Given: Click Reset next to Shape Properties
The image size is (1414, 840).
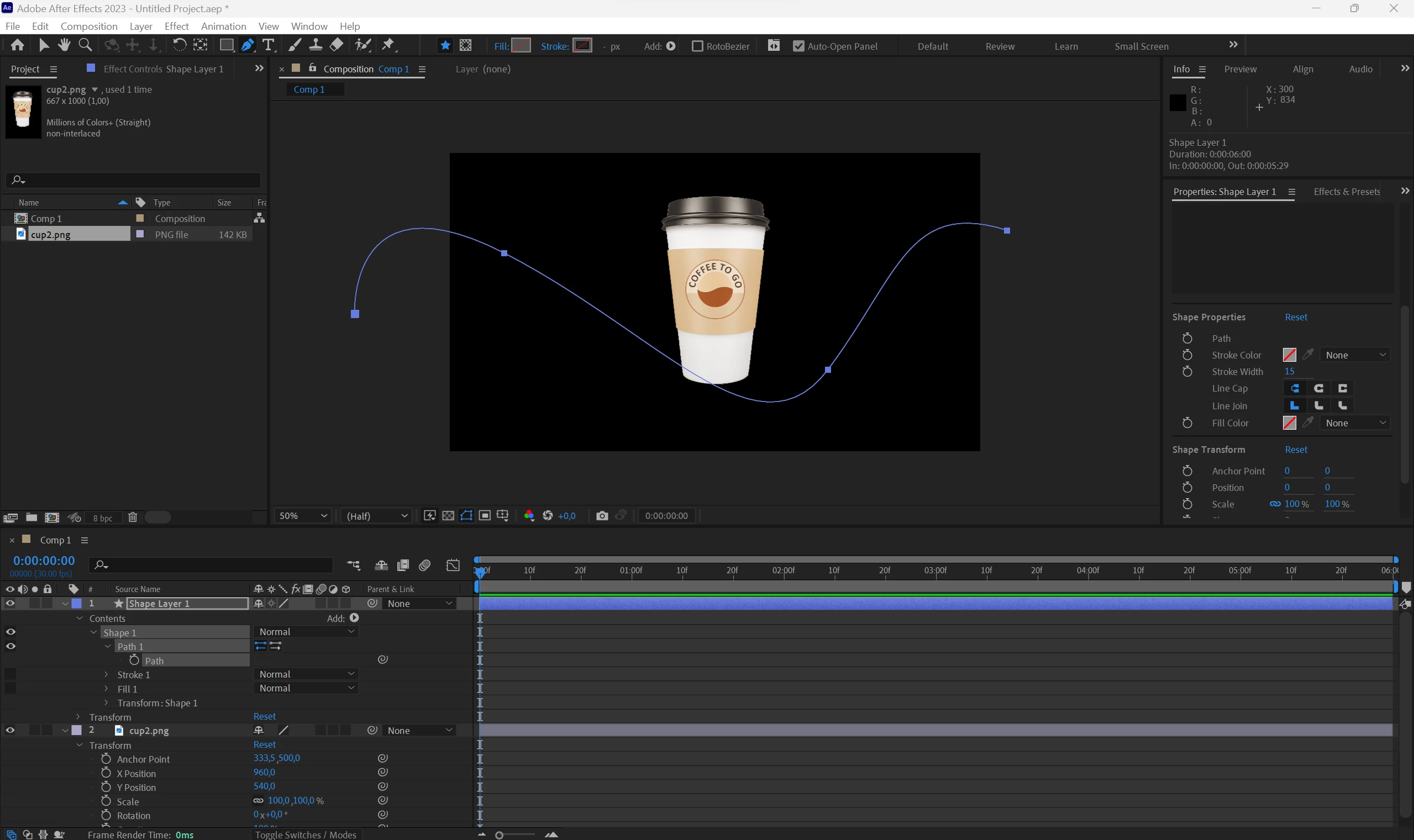Looking at the screenshot, I should (x=1296, y=317).
